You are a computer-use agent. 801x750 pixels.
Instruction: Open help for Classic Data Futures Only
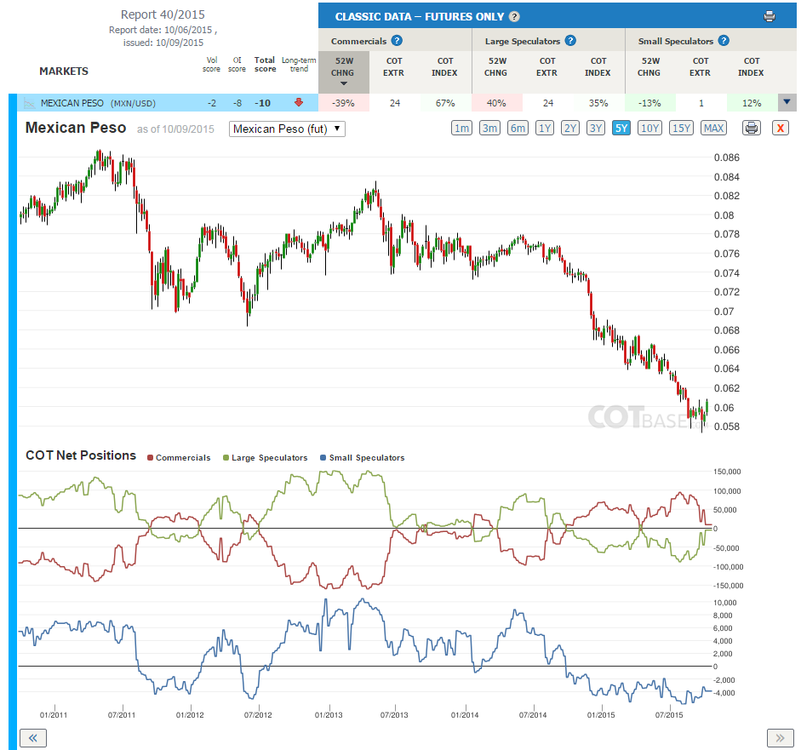tap(514, 16)
